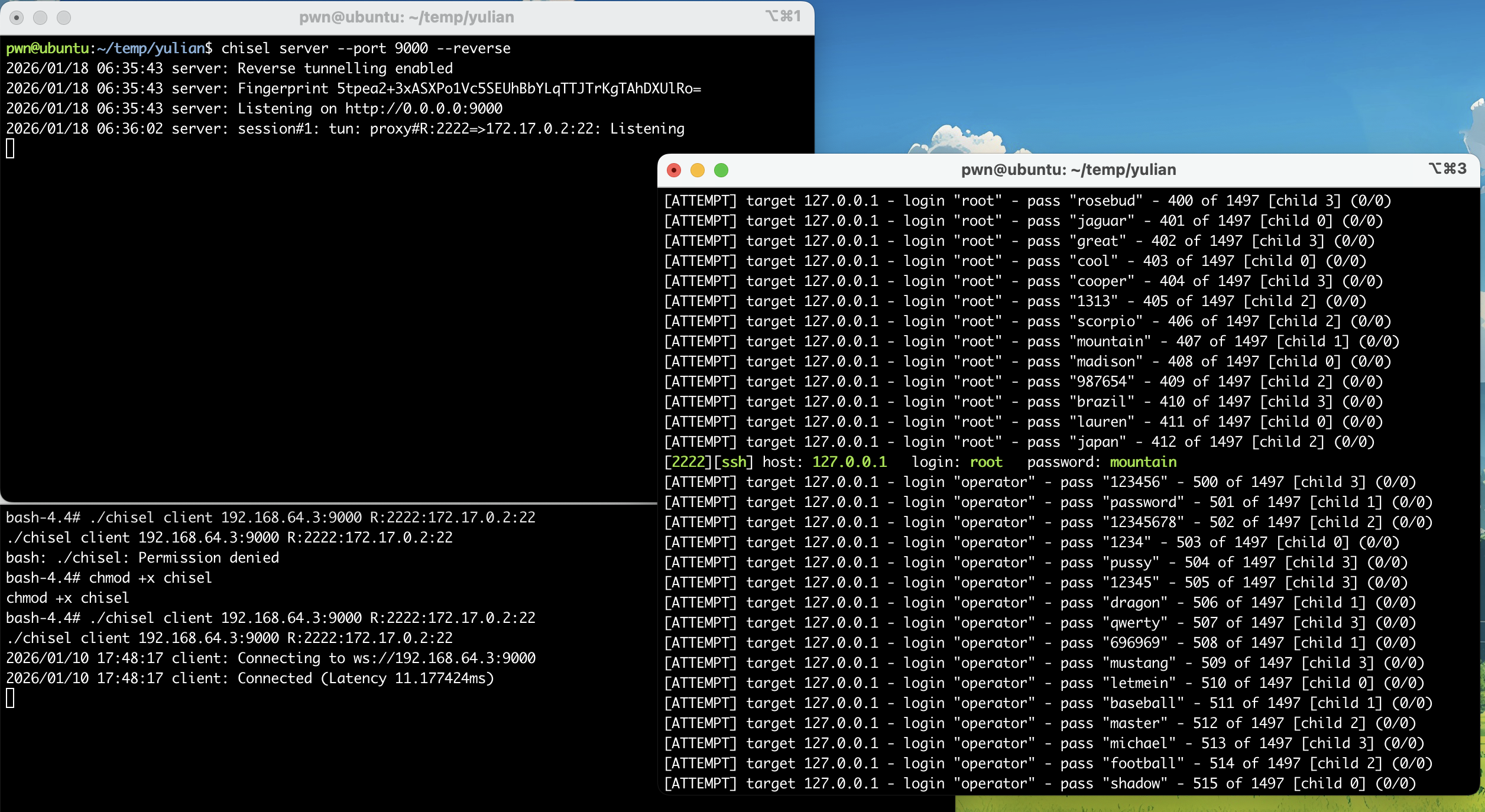Zoom the front terminal with the green button
This screenshot has width=1485, height=812.
pos(721,170)
